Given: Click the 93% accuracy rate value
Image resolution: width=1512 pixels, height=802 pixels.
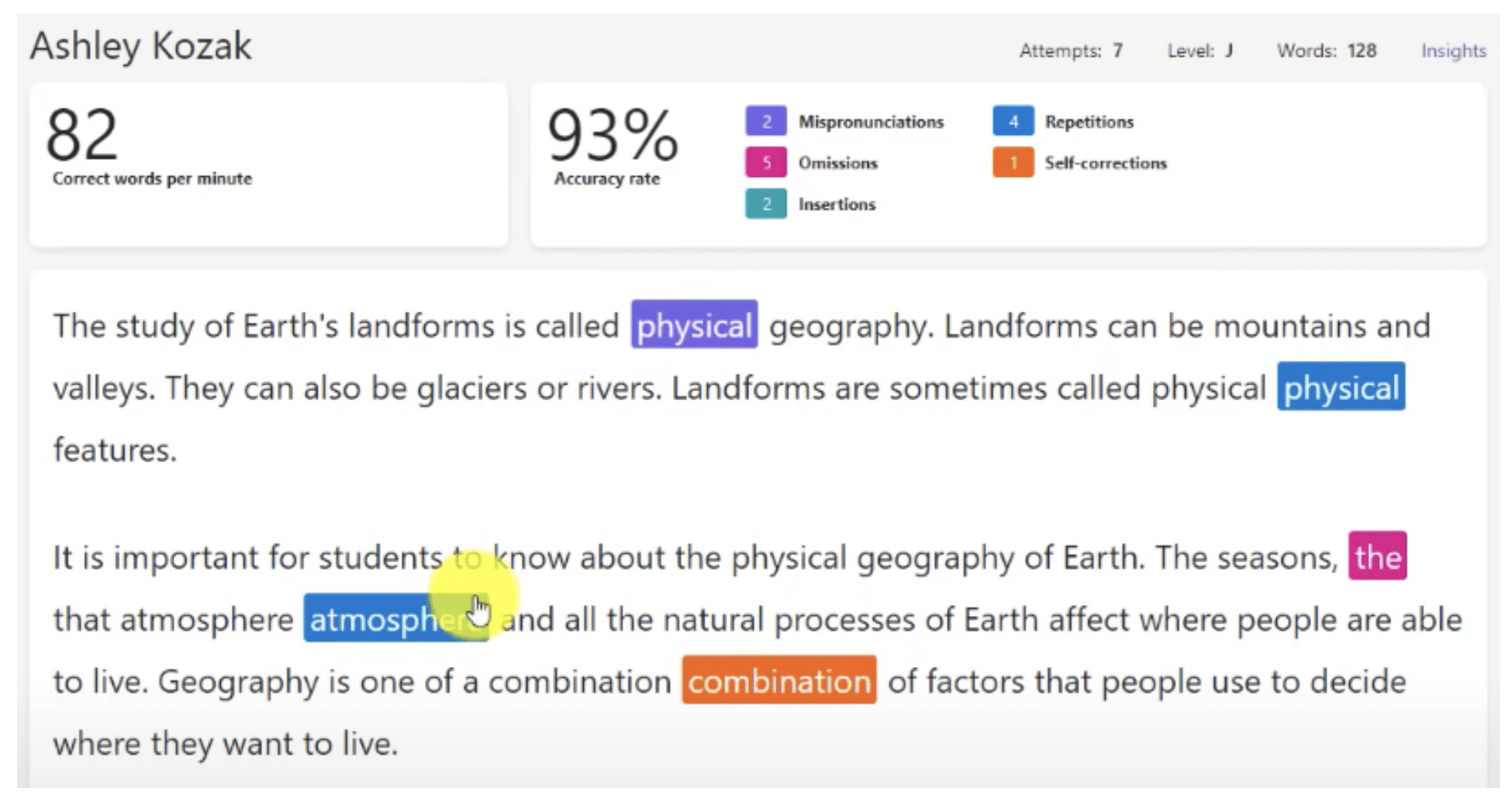Looking at the screenshot, I should (x=613, y=136).
